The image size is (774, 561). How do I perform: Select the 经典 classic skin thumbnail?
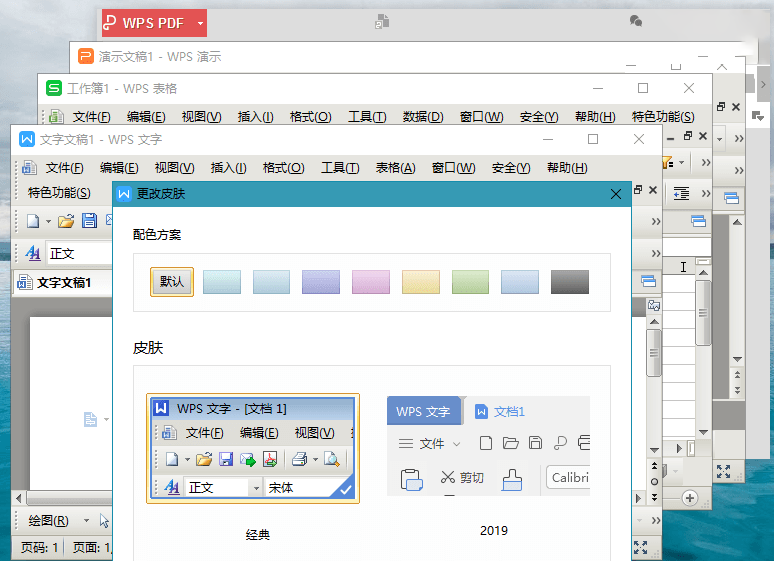tap(253, 448)
